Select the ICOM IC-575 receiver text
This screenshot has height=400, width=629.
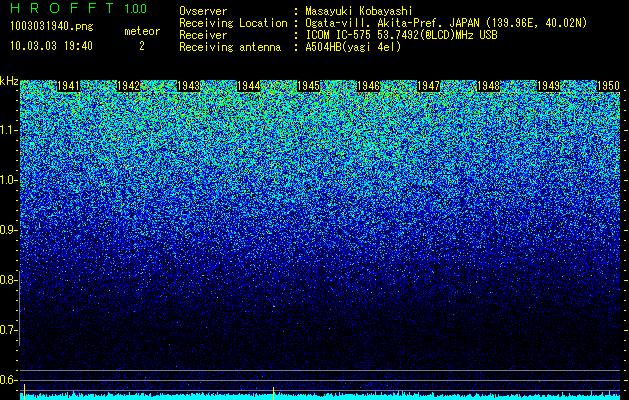pyautogui.click(x=402, y=35)
